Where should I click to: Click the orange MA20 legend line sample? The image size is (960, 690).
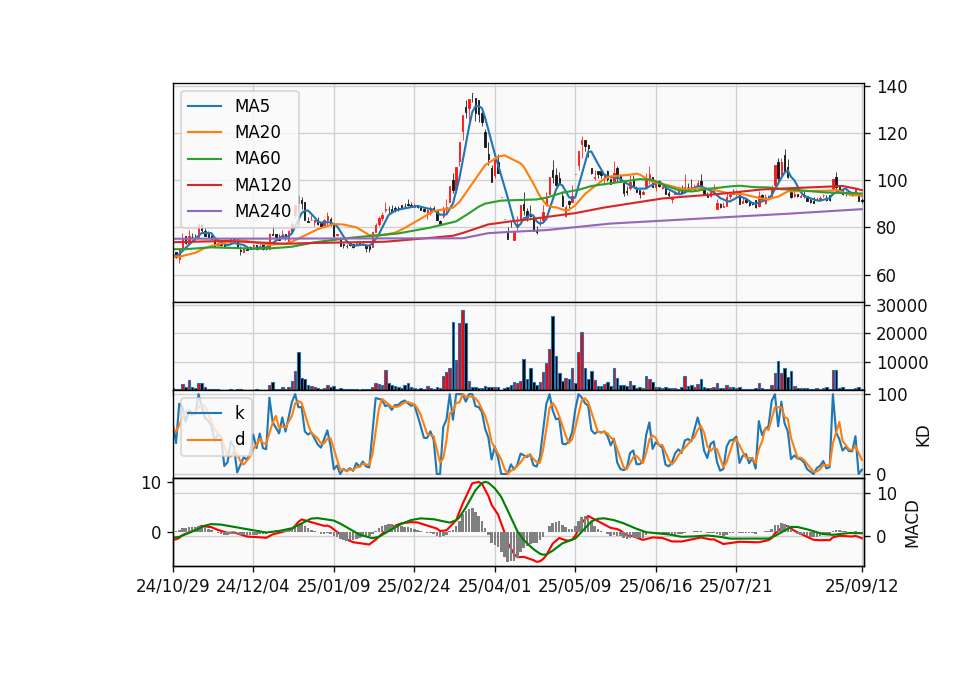click(x=204, y=132)
